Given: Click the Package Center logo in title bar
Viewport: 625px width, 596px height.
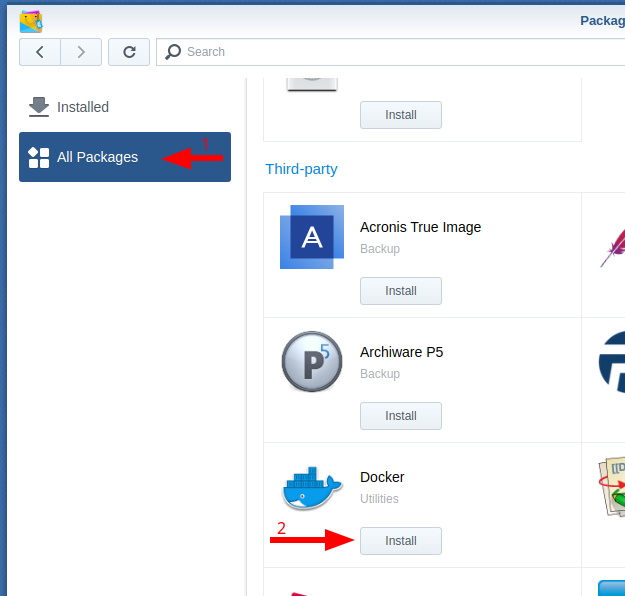Looking at the screenshot, I should tap(31, 20).
